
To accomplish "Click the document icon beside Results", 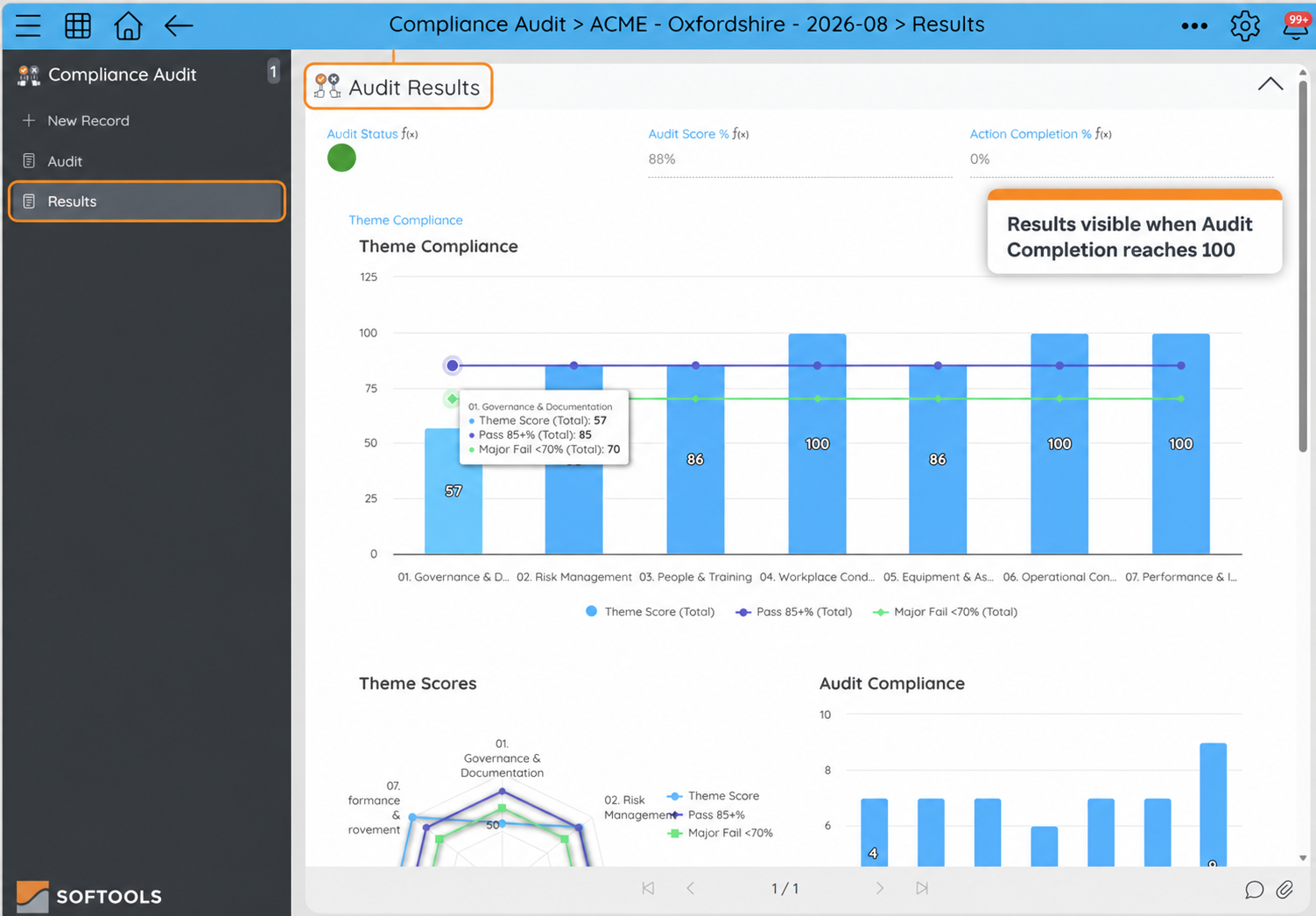I will [29, 201].
